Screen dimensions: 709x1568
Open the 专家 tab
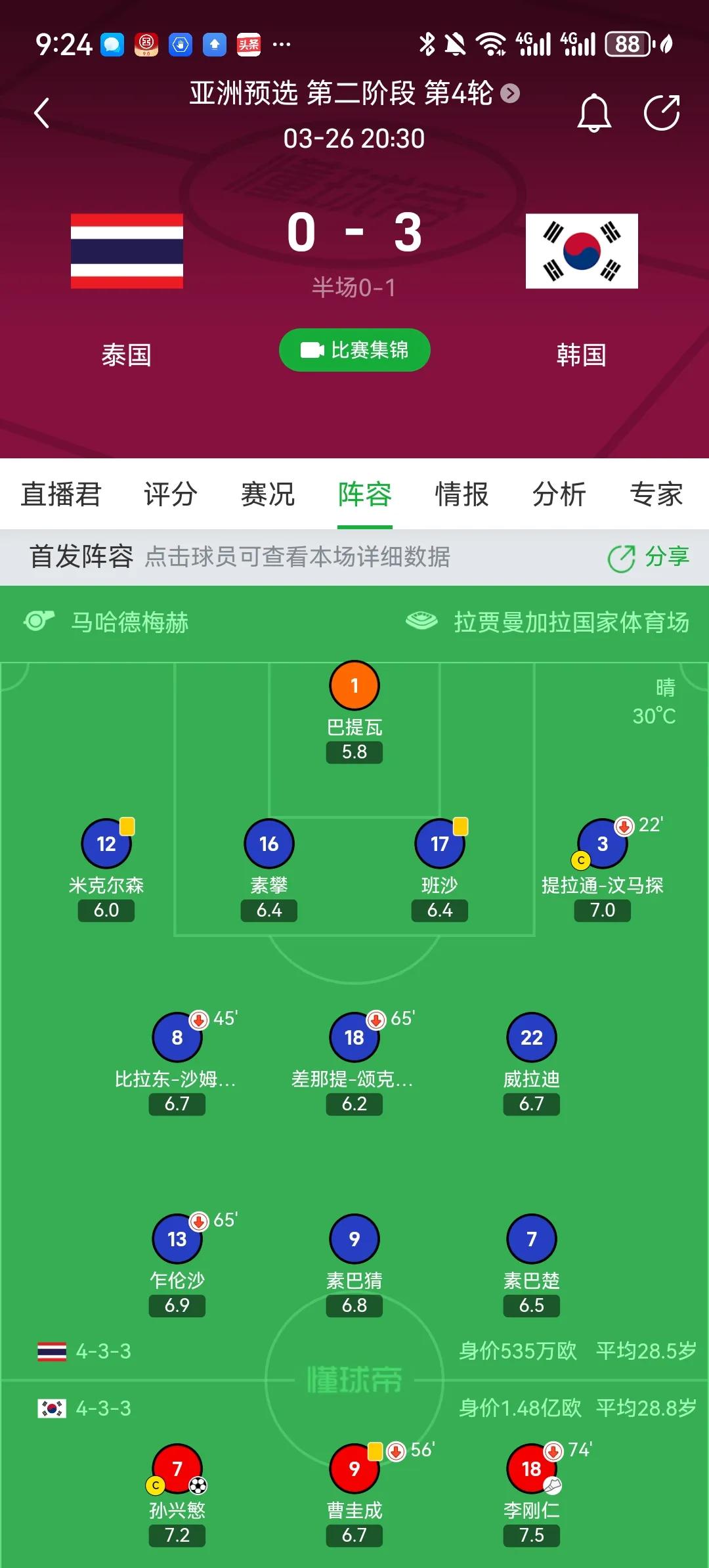[x=656, y=494]
